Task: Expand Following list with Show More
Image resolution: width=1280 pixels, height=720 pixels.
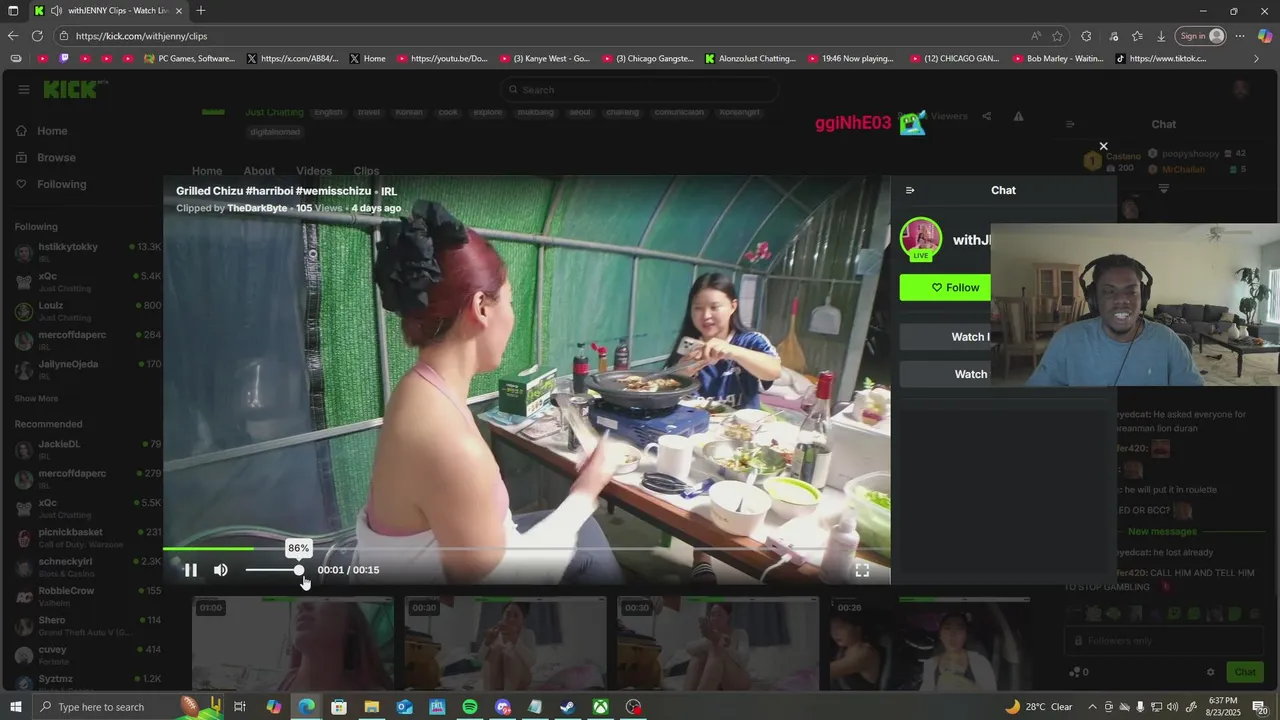Action: 36,398
